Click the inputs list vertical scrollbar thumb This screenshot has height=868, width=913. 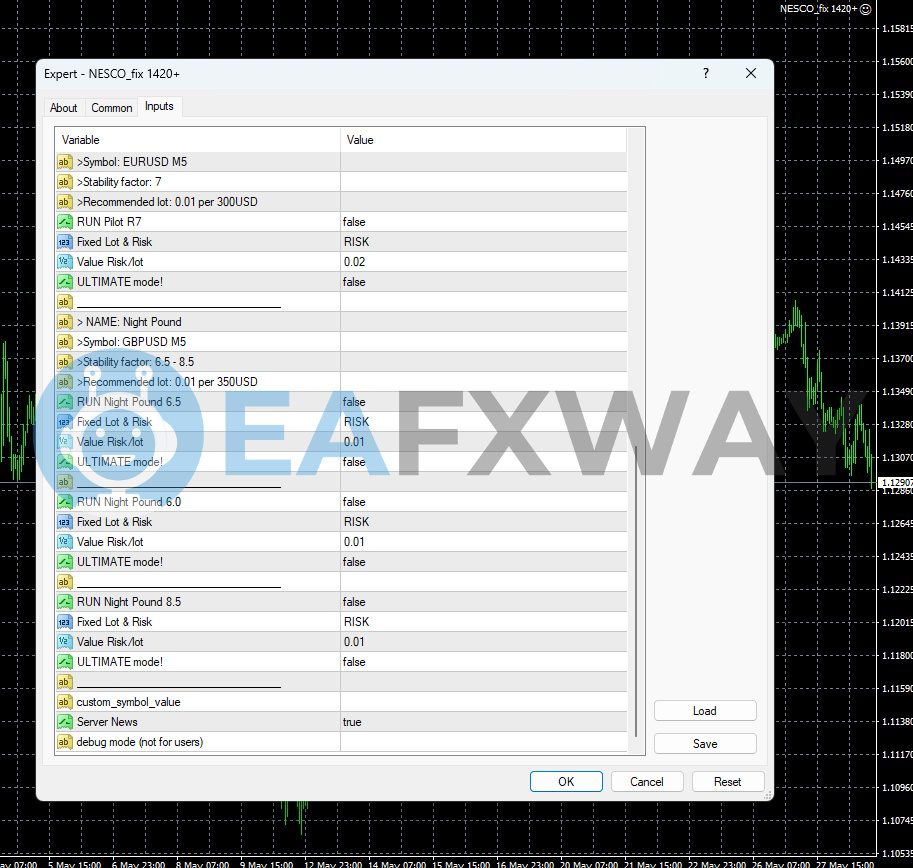(636, 592)
